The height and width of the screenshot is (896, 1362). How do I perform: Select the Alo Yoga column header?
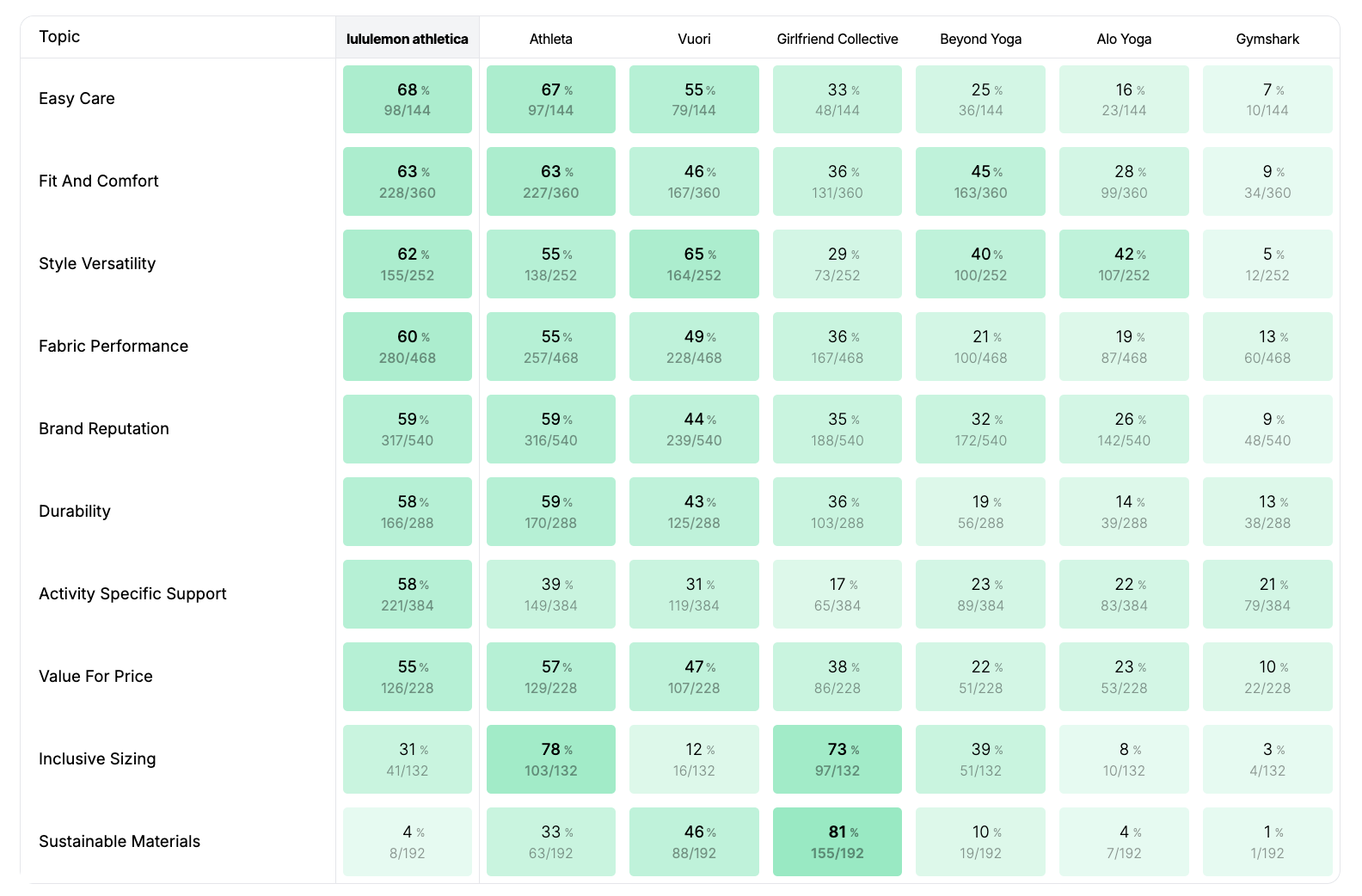(1124, 39)
